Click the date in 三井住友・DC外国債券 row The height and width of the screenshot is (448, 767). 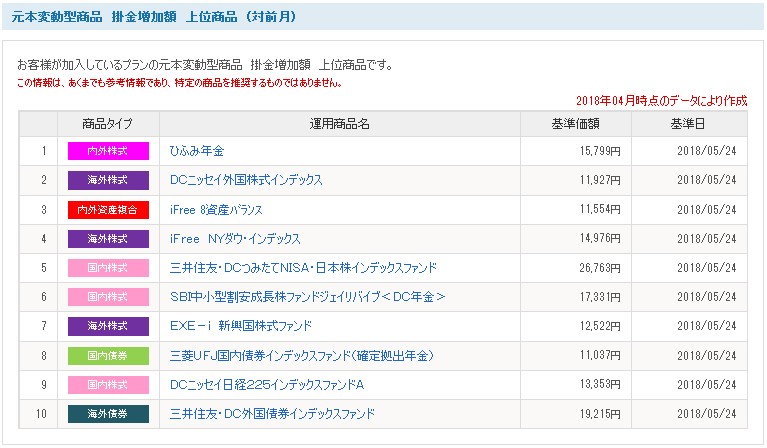point(707,414)
